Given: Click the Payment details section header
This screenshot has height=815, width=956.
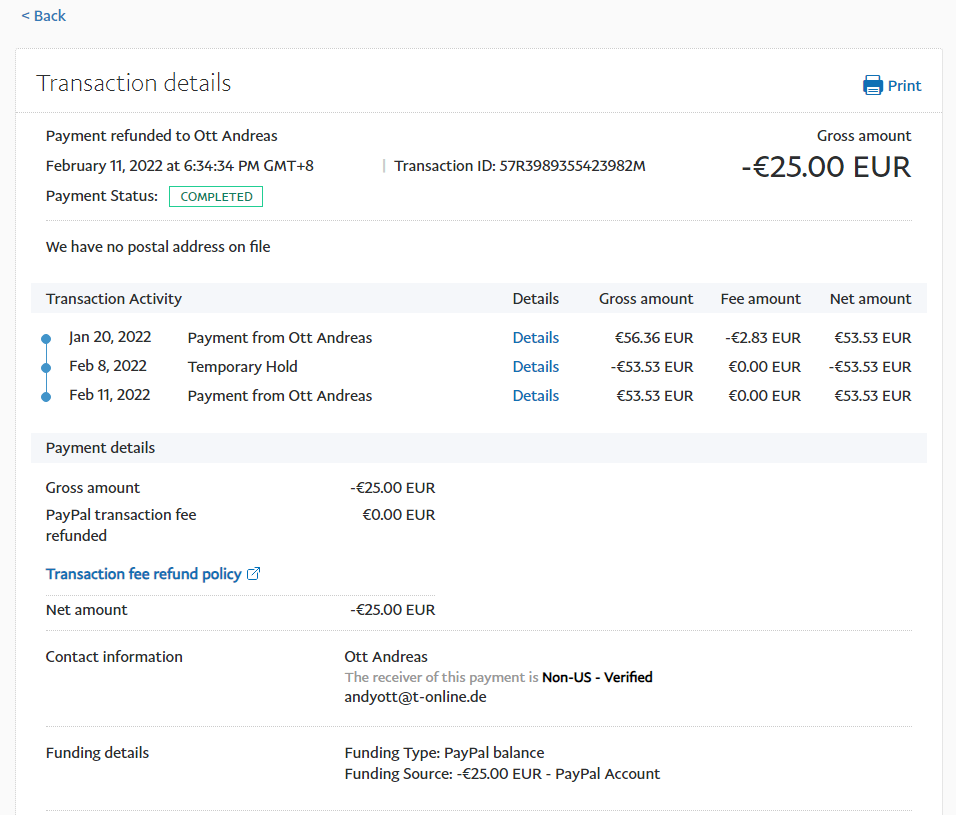Looking at the screenshot, I should pyautogui.click(x=100, y=448).
